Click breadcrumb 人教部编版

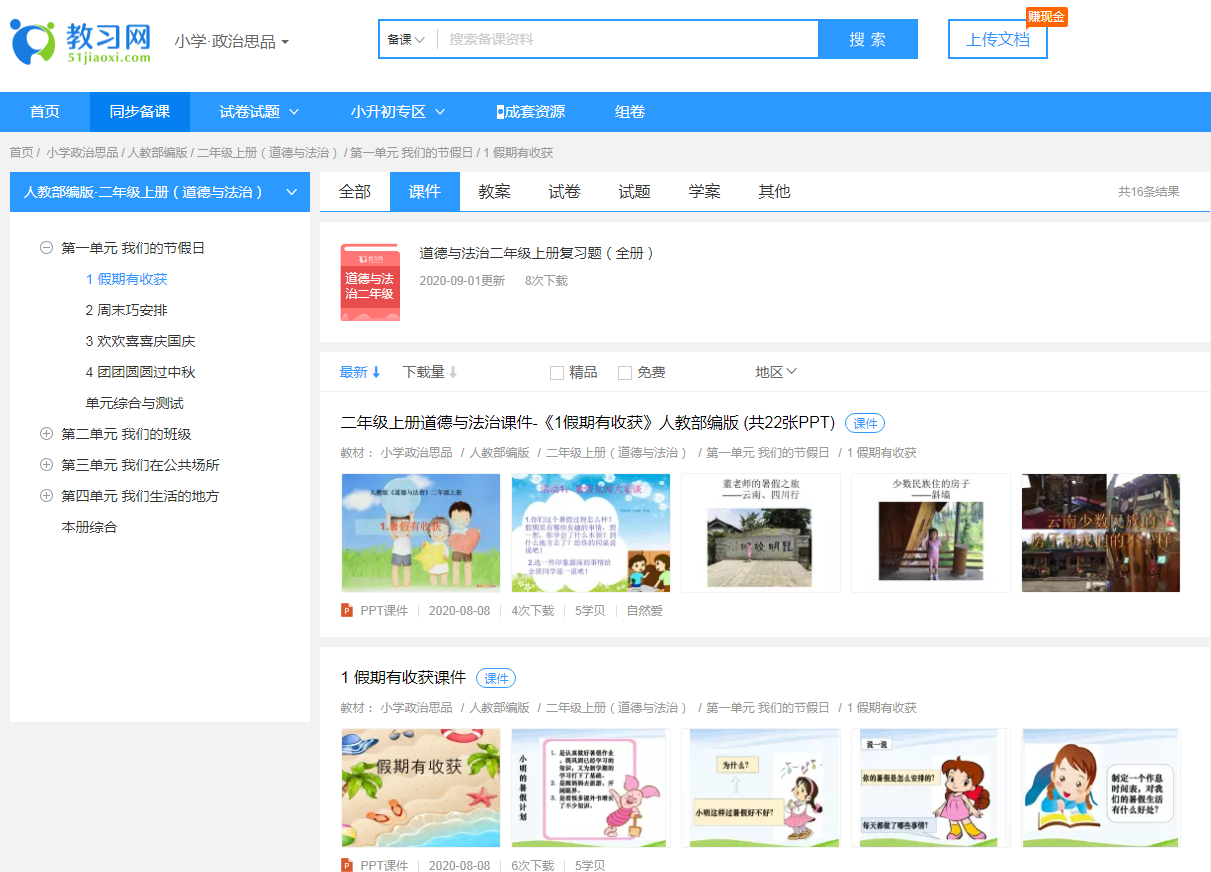158,153
